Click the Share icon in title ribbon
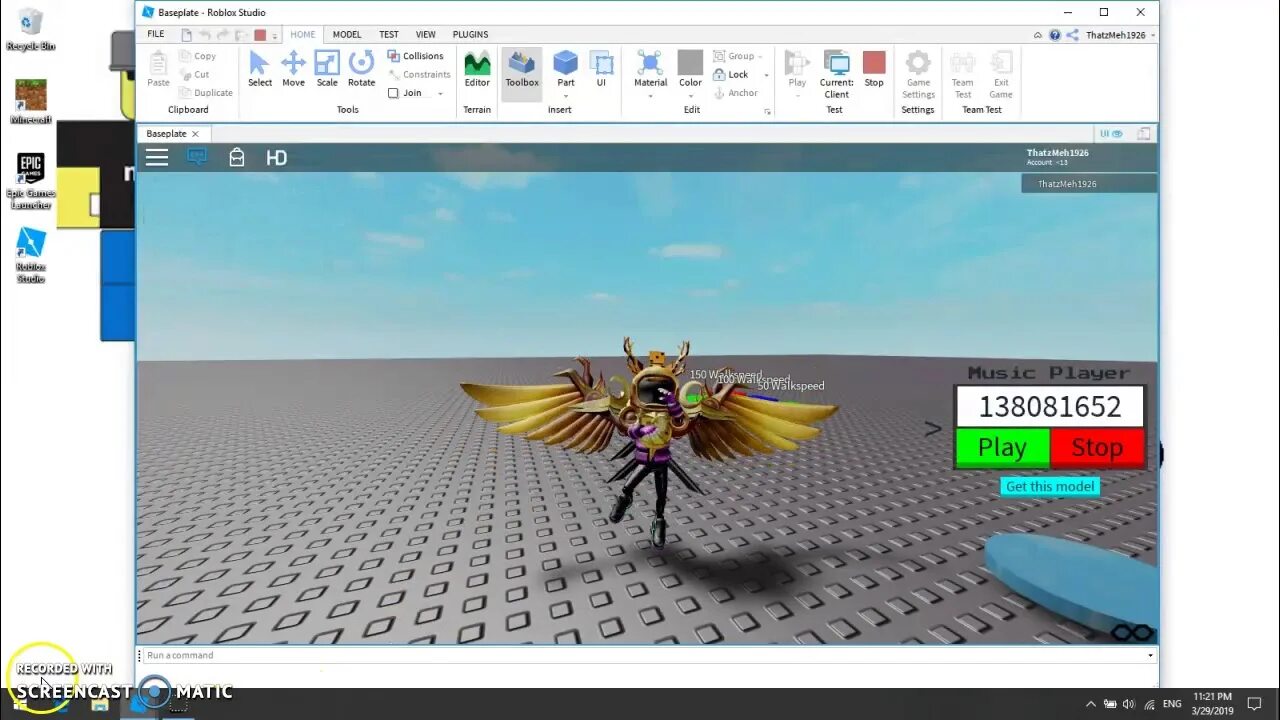Screen dimensions: 1280x720 [1072, 35]
